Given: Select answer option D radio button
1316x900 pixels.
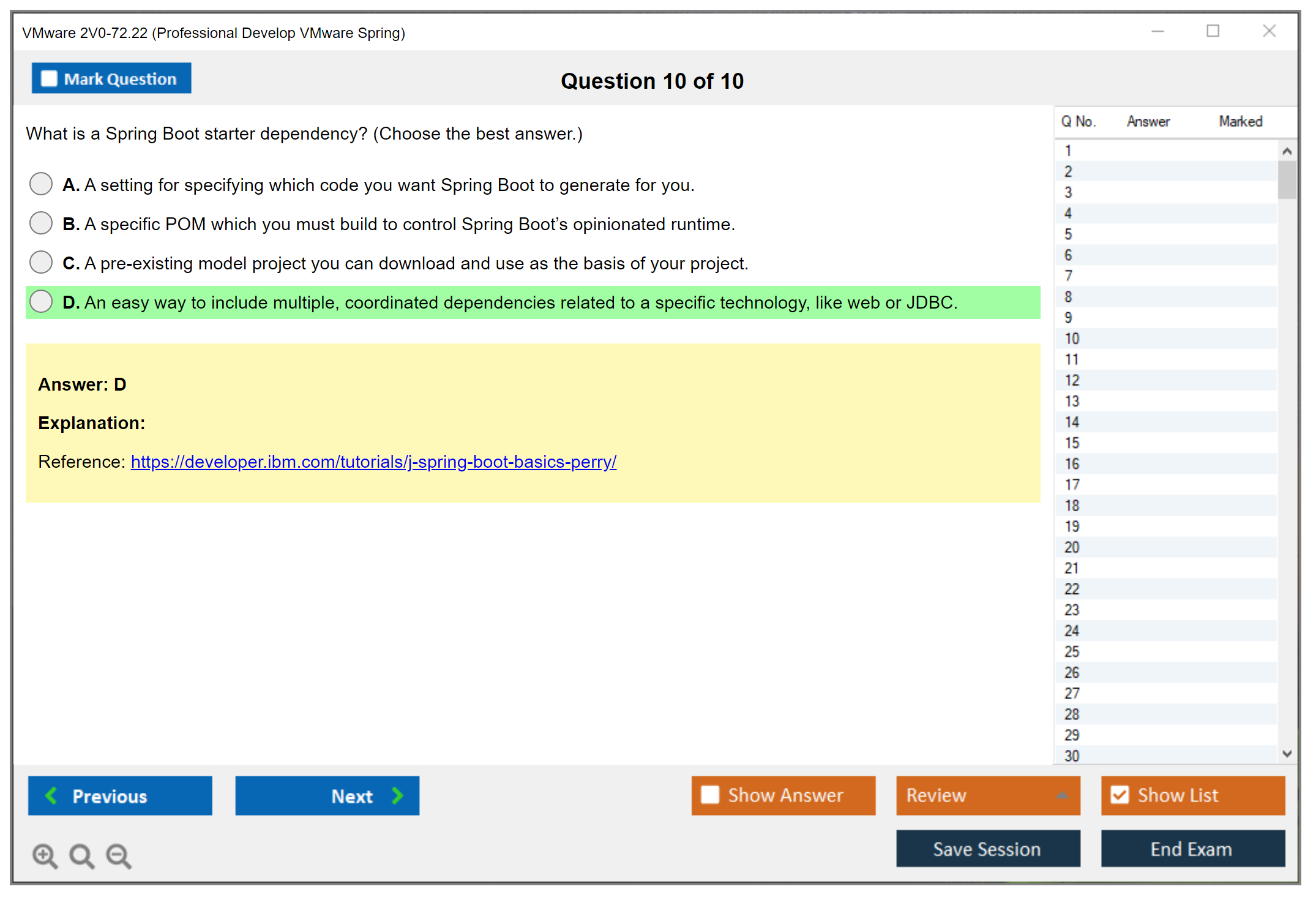Looking at the screenshot, I should (41, 301).
